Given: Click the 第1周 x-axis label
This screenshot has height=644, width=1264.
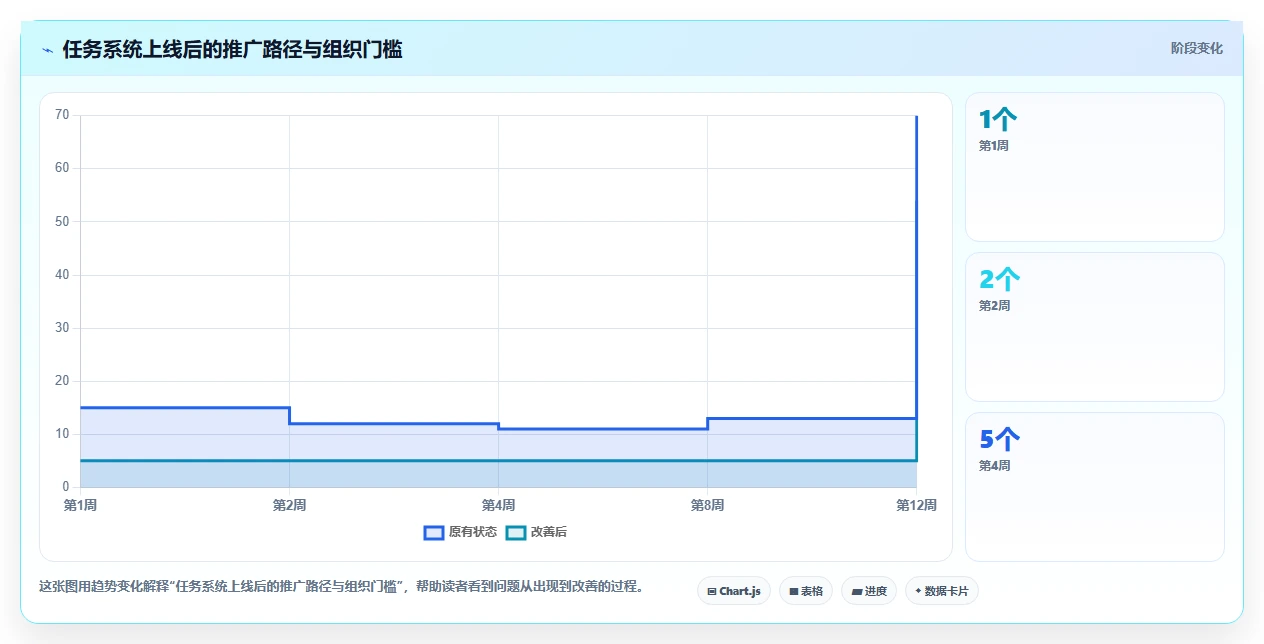Looking at the screenshot, I should click(x=80, y=505).
